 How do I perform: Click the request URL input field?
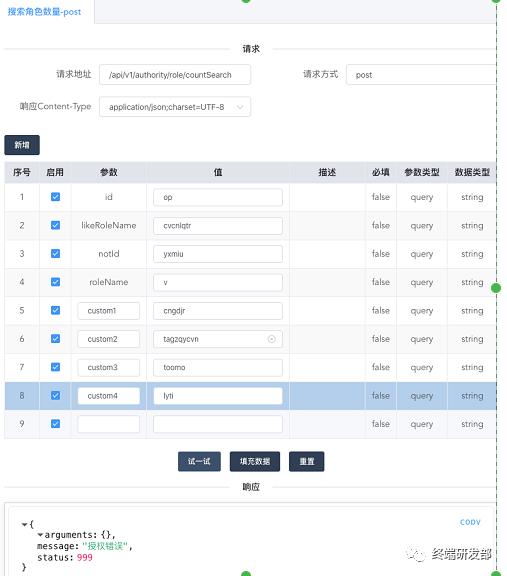(x=175, y=75)
